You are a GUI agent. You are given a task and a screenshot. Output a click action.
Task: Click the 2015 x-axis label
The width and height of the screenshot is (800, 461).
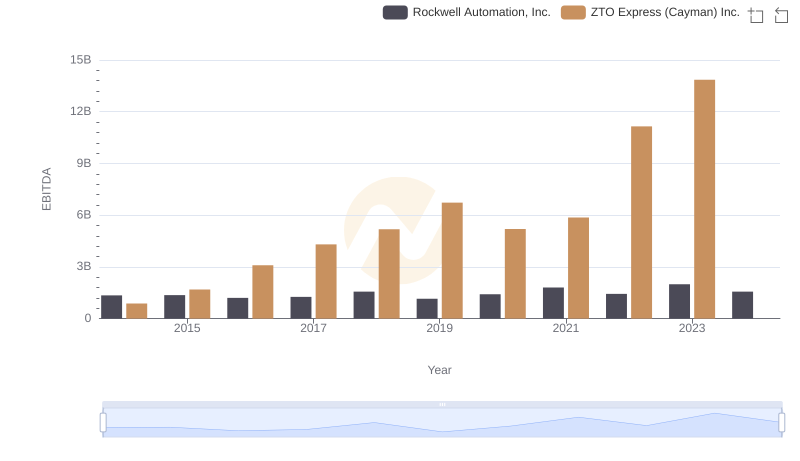coord(187,328)
